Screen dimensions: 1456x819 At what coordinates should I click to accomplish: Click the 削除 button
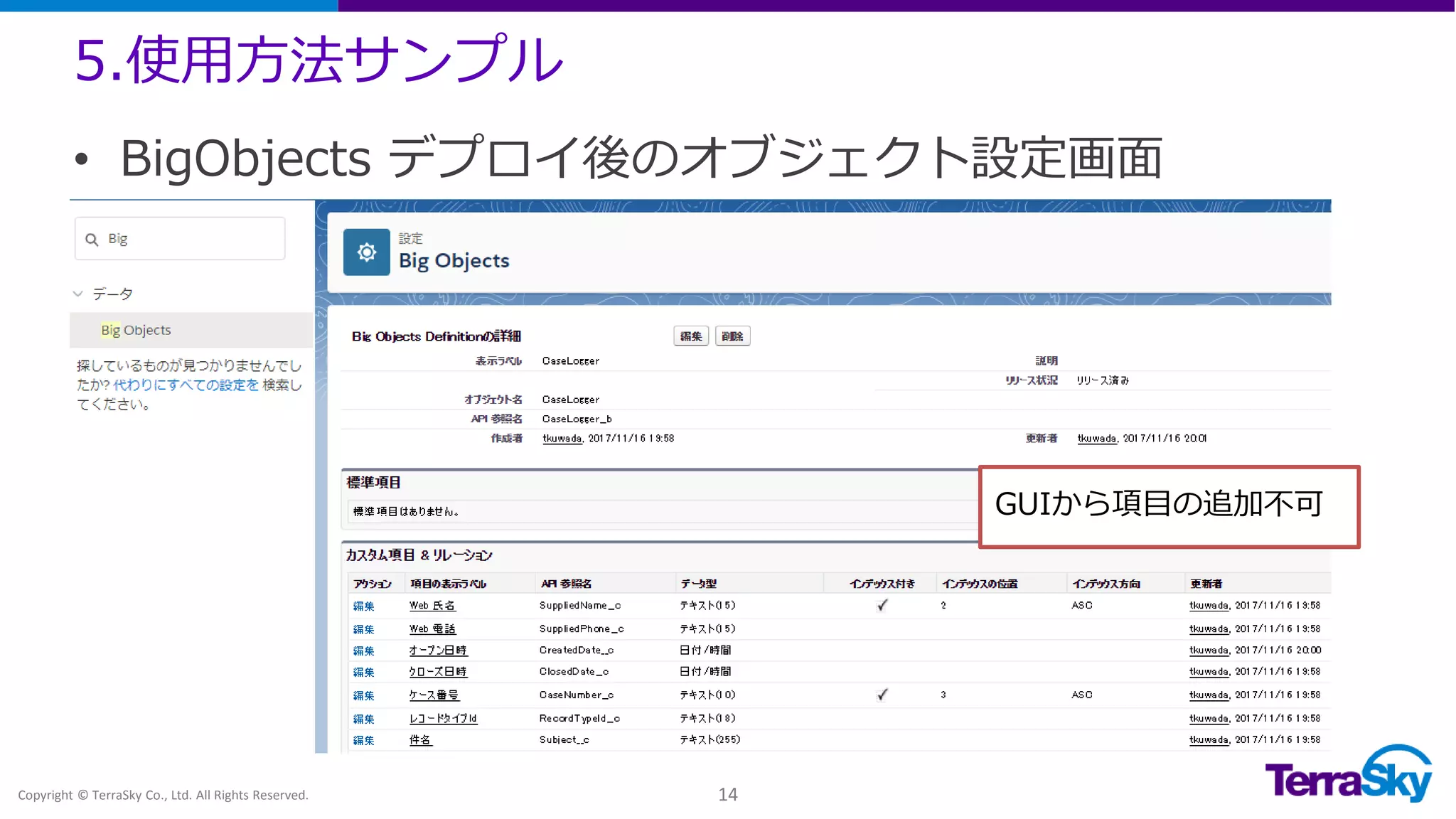pyautogui.click(x=732, y=336)
